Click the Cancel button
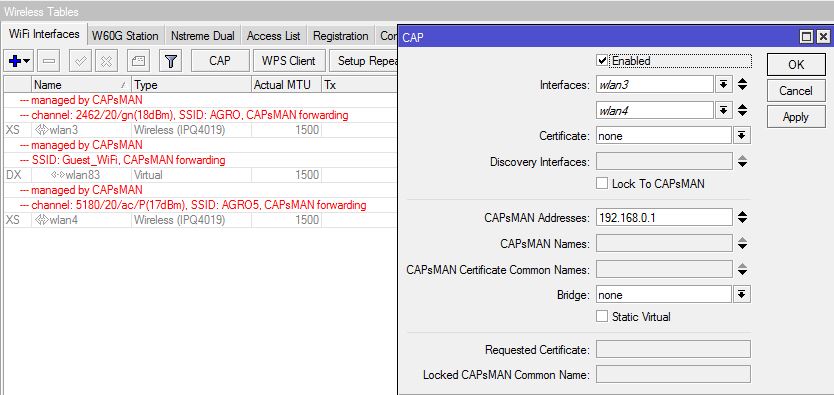The width and height of the screenshot is (834, 395). [x=796, y=91]
